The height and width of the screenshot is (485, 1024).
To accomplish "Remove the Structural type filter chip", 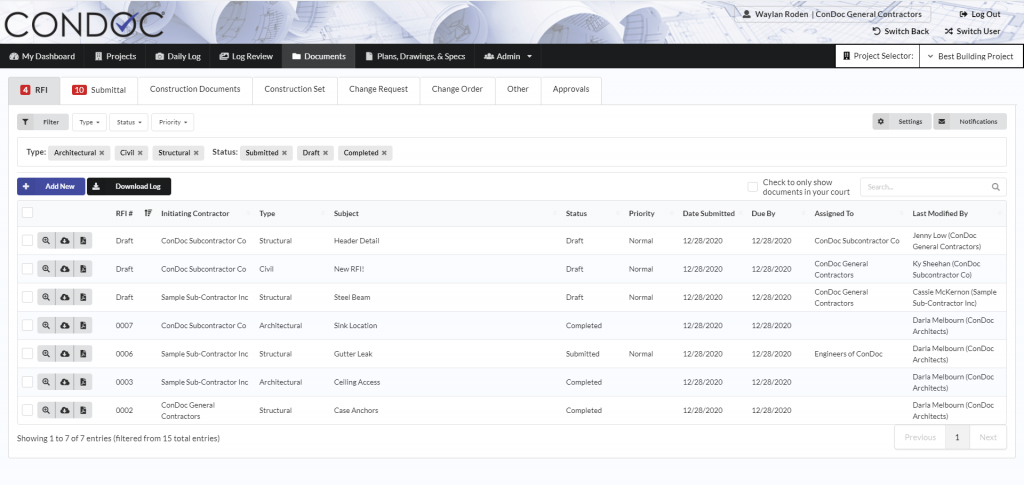I will pos(195,153).
